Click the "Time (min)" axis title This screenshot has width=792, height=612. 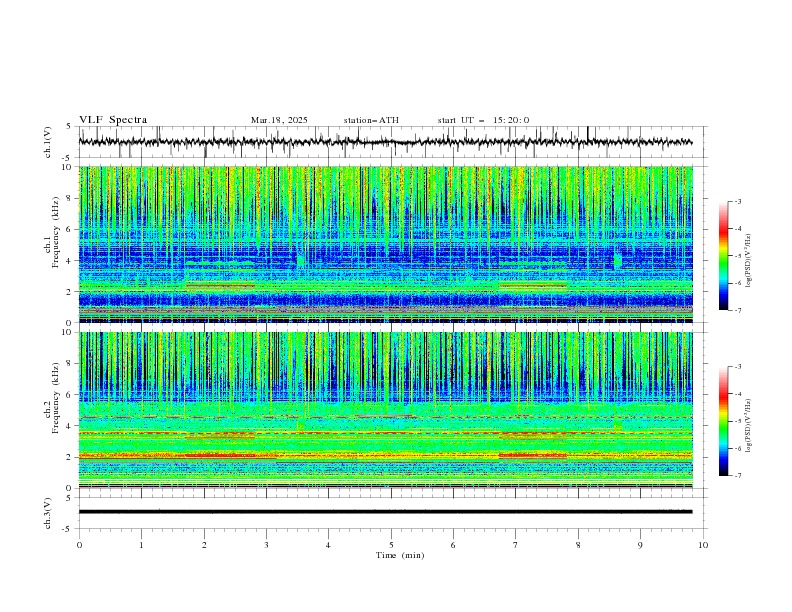(x=400, y=555)
